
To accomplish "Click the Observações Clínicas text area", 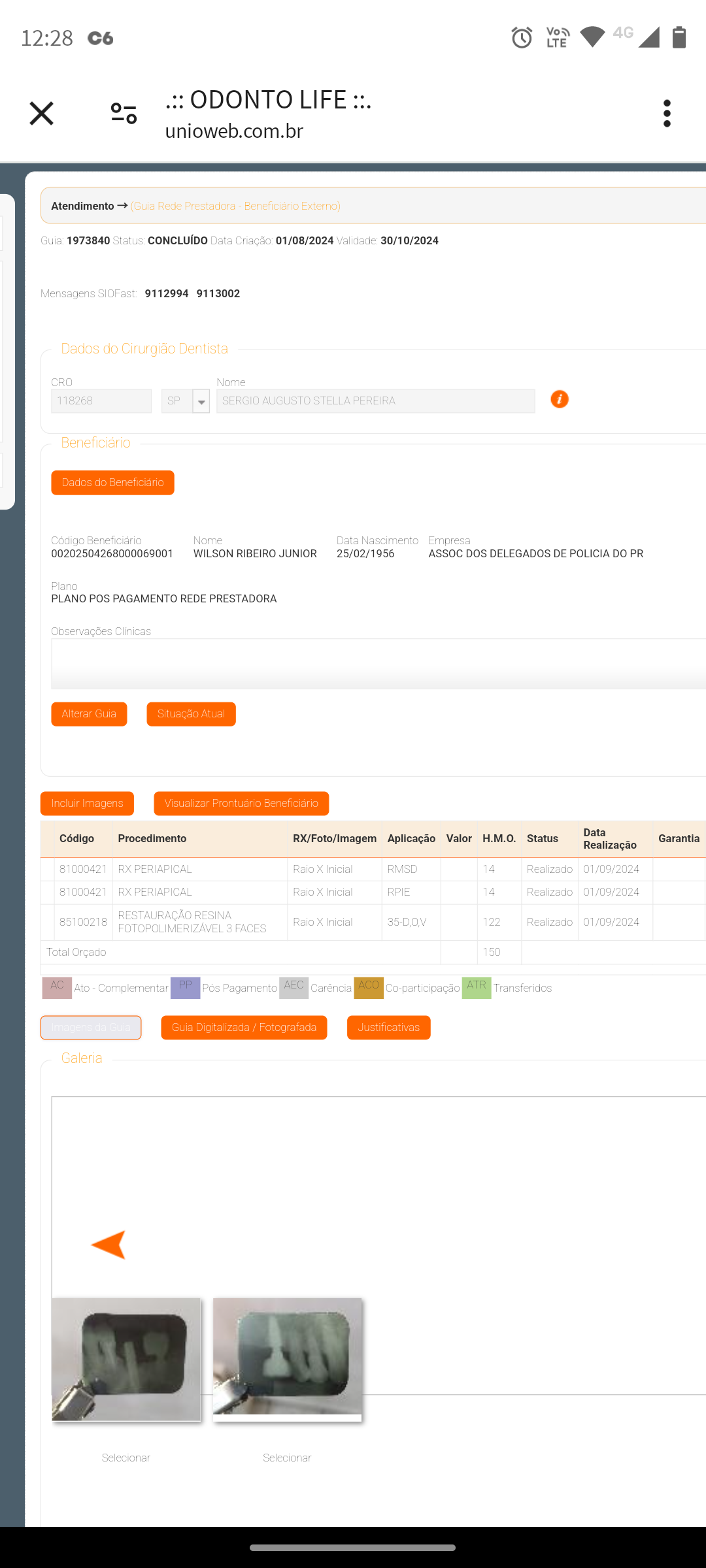I will (378, 664).
